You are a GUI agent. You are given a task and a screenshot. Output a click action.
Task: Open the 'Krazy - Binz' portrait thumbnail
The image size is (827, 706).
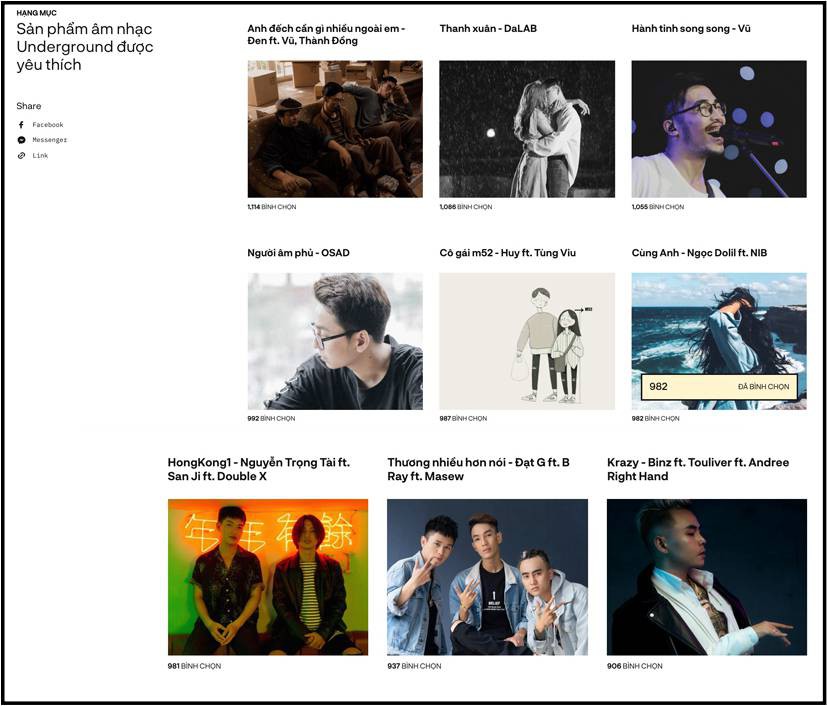[707, 577]
